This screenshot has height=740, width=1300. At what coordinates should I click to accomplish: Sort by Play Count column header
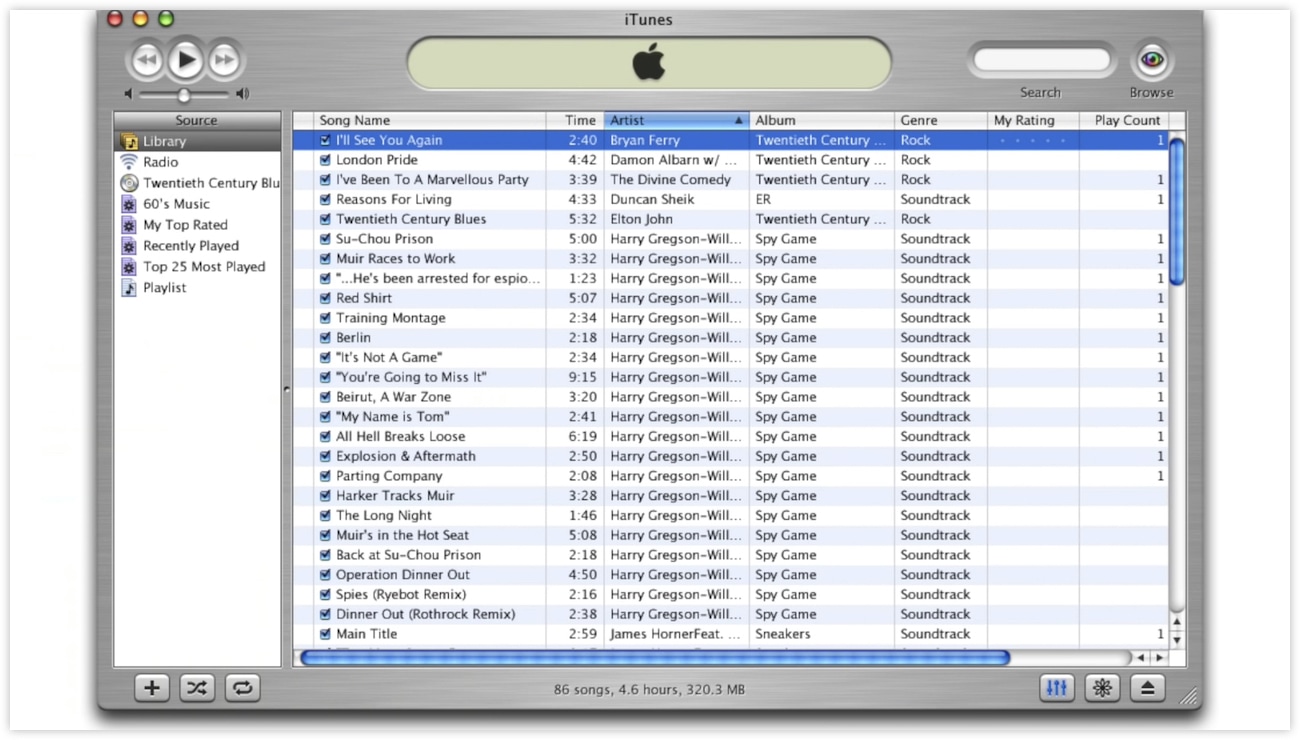tap(1123, 120)
